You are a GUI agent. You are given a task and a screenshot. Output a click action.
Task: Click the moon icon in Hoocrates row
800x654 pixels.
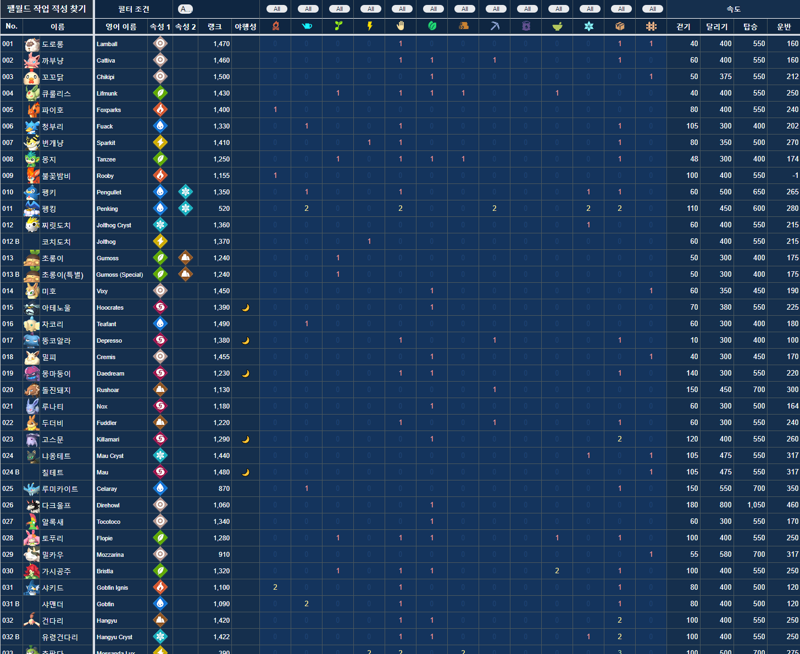tap(246, 308)
